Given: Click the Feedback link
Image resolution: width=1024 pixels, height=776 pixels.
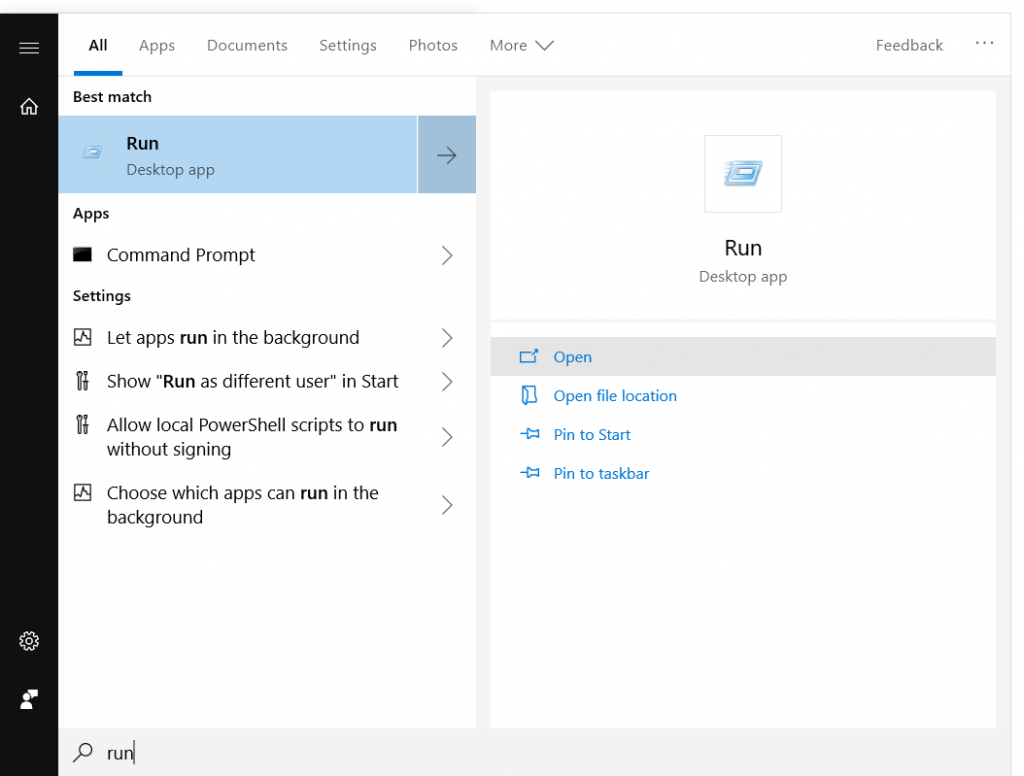Looking at the screenshot, I should pyautogui.click(x=909, y=45).
